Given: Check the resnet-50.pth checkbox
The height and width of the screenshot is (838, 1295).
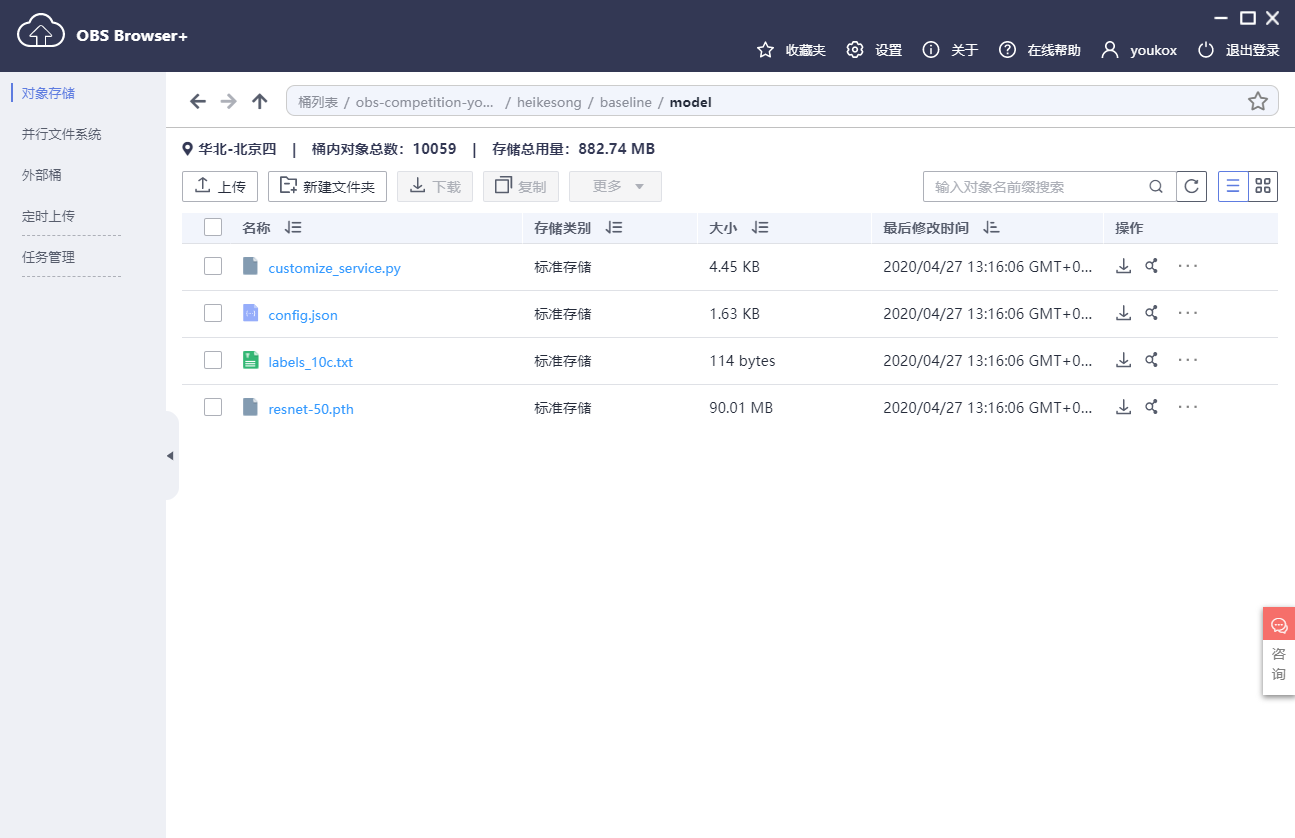Looking at the screenshot, I should coord(213,407).
